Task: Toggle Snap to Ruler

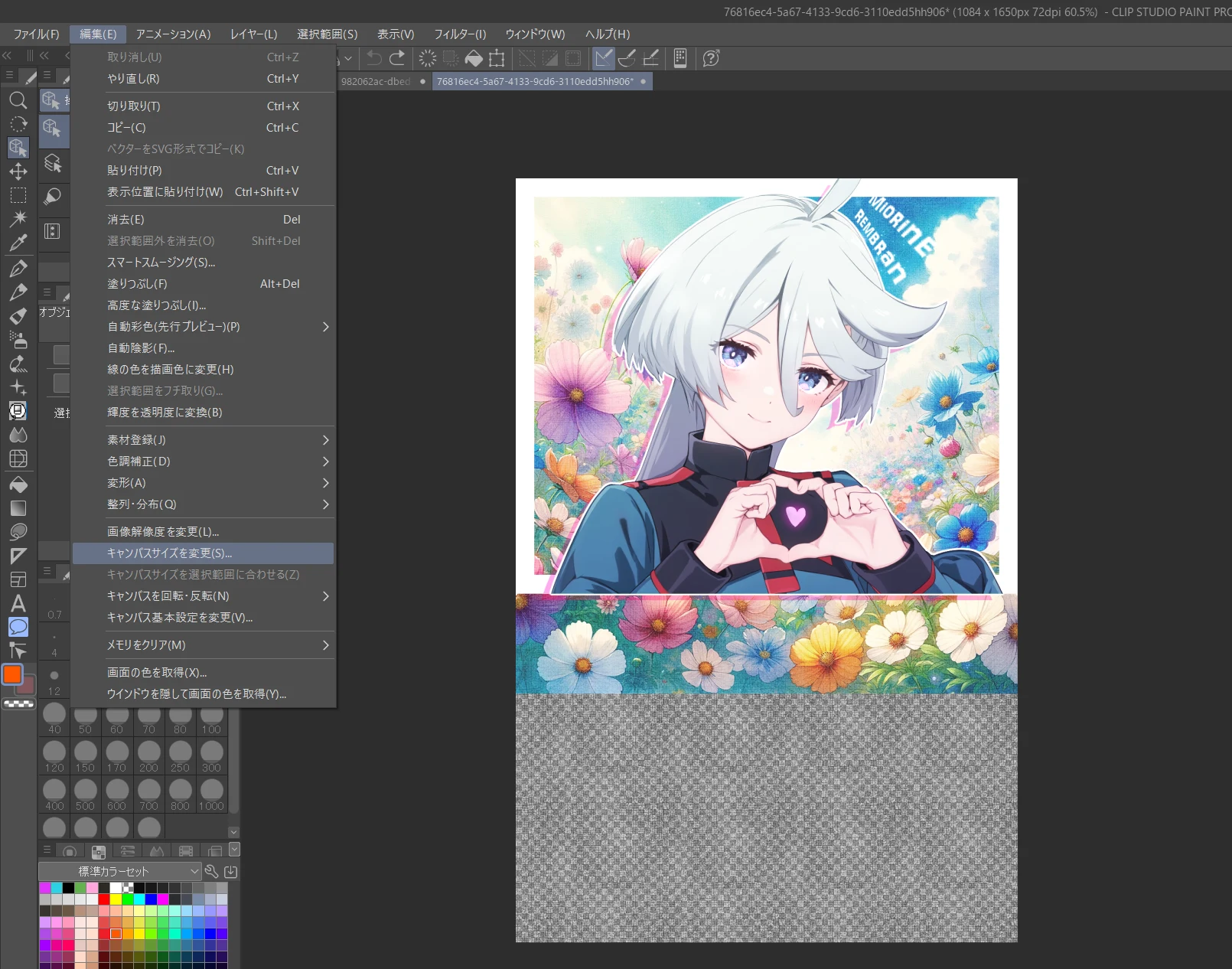Action: tap(604, 58)
